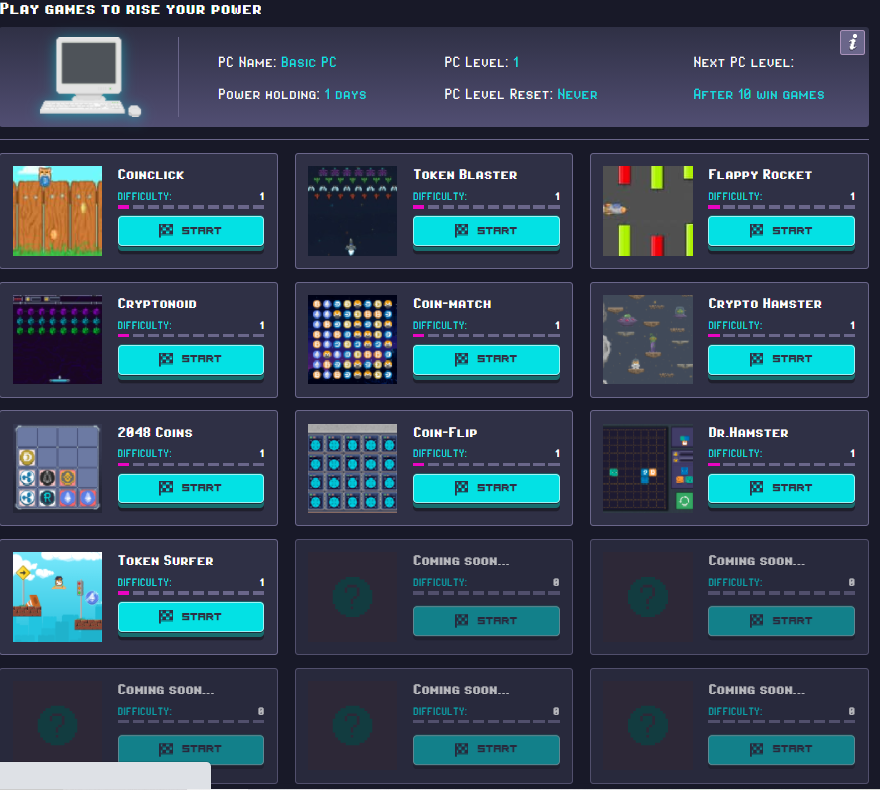Select the Token Blaster game title

click(x=465, y=175)
